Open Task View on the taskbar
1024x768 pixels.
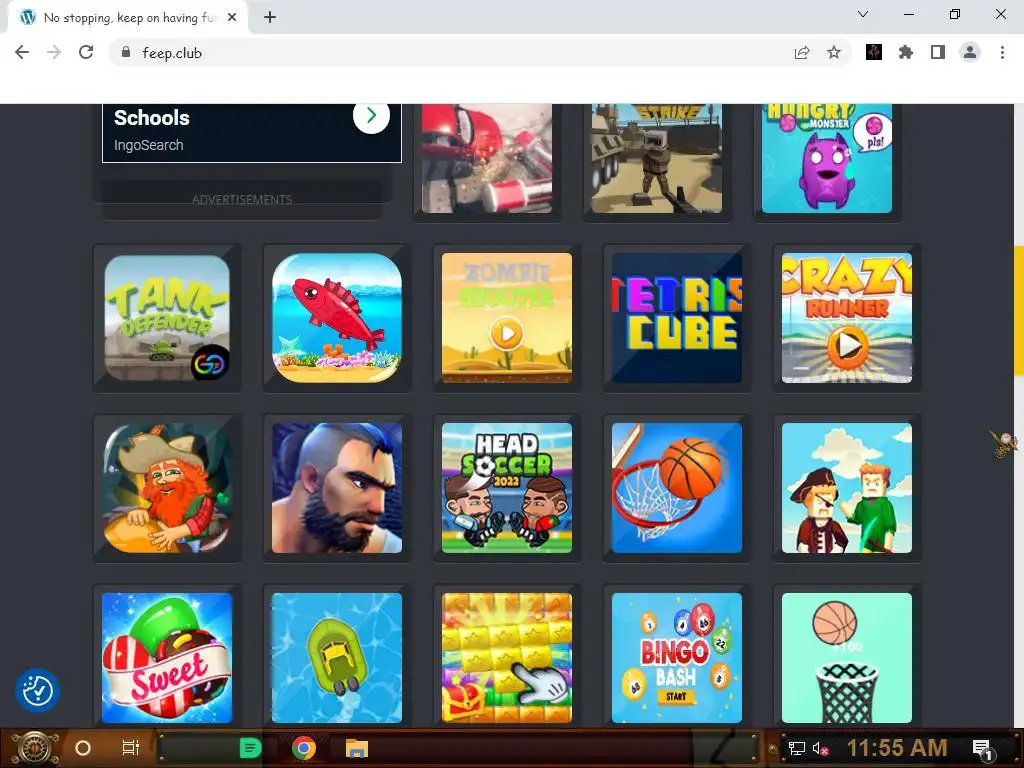[x=131, y=748]
